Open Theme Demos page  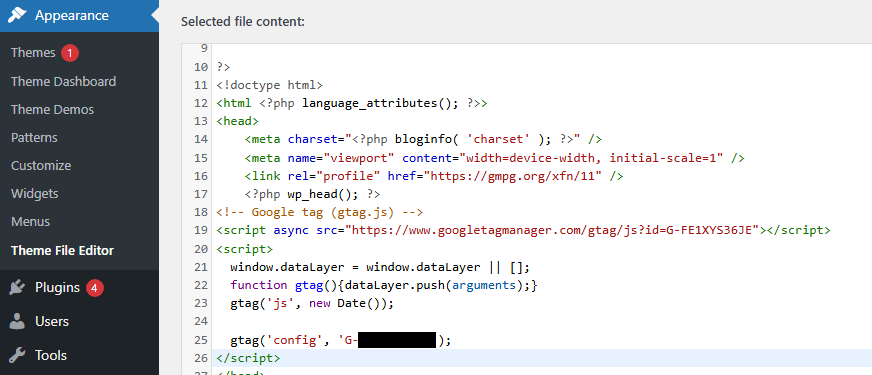point(52,110)
